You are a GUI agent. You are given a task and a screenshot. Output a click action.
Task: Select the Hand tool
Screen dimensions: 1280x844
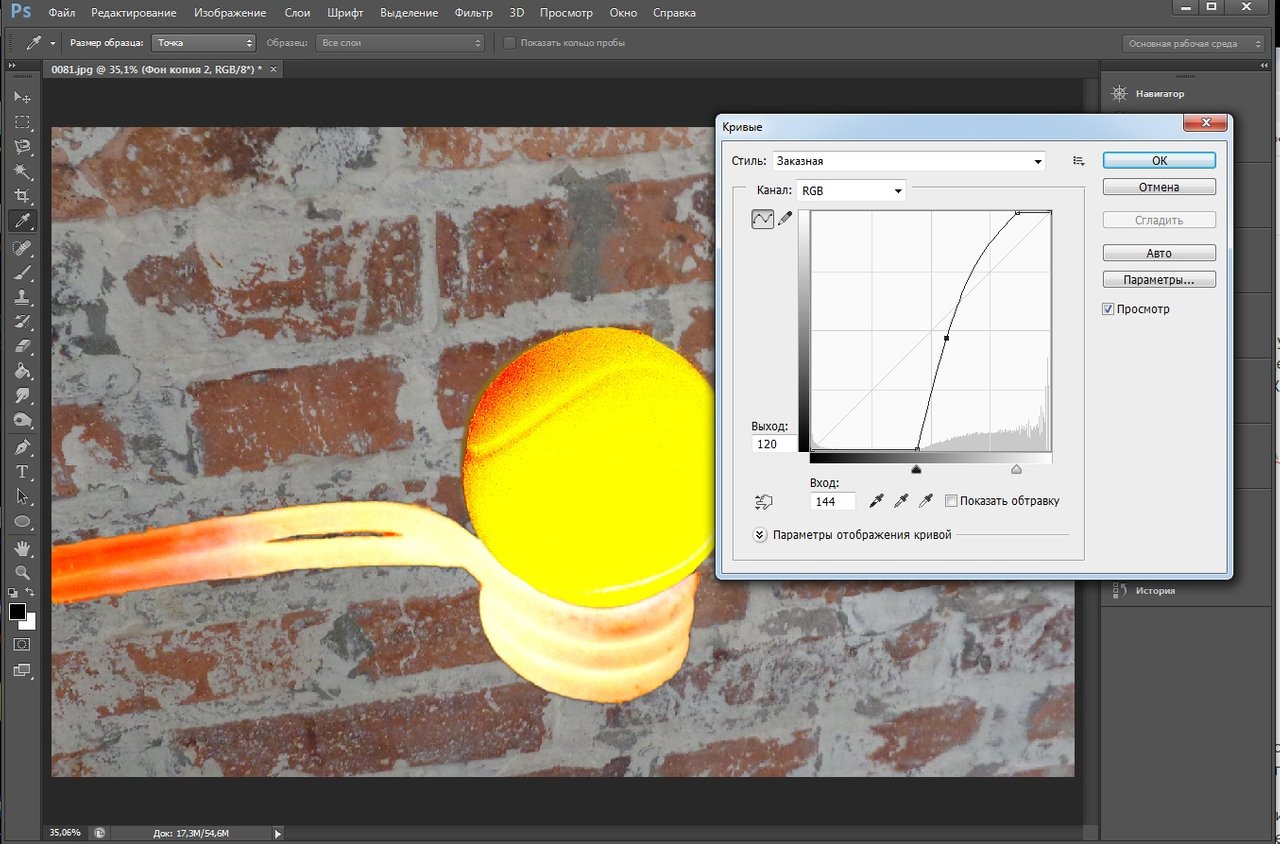coord(22,548)
